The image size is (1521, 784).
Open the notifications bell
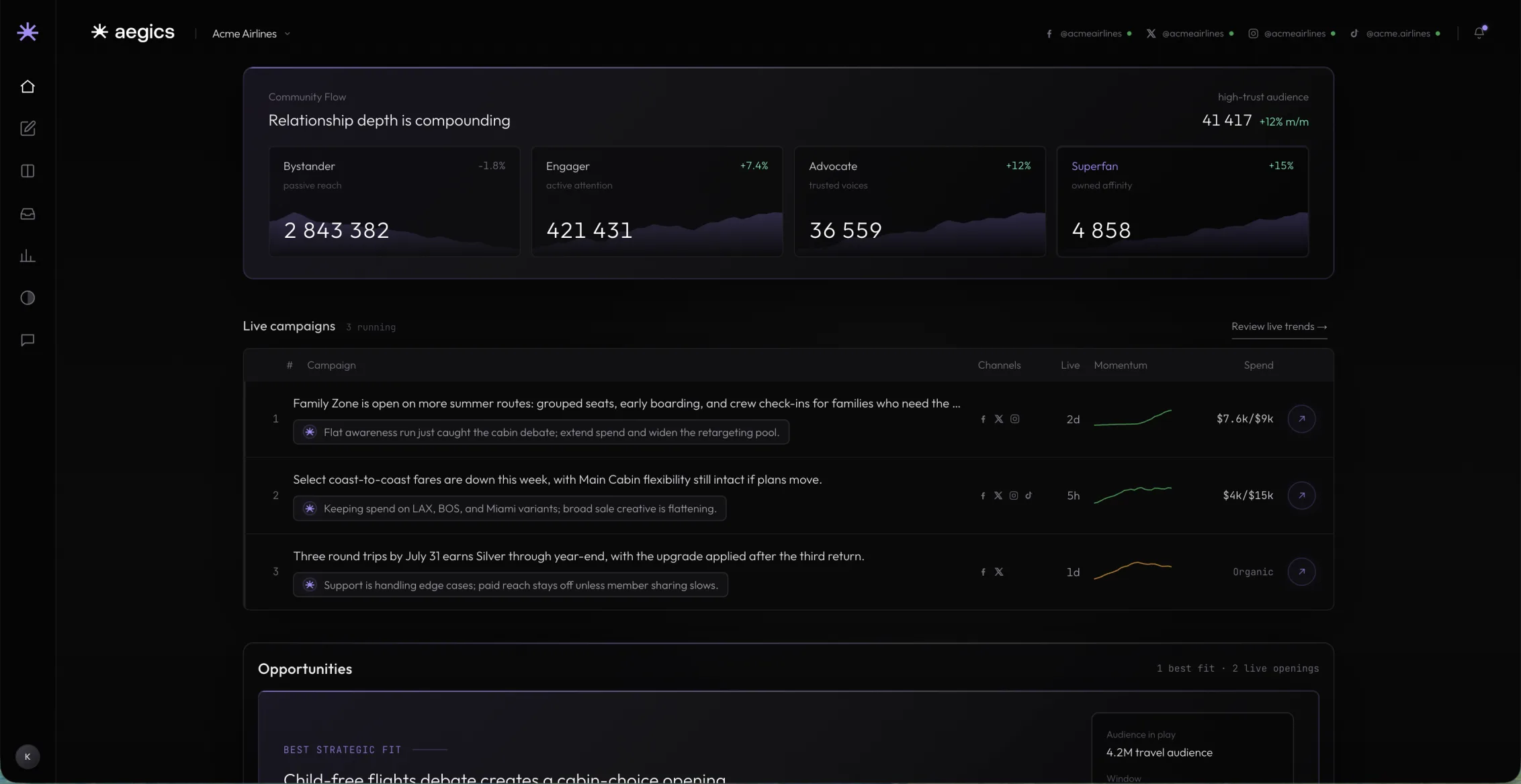tap(1479, 33)
